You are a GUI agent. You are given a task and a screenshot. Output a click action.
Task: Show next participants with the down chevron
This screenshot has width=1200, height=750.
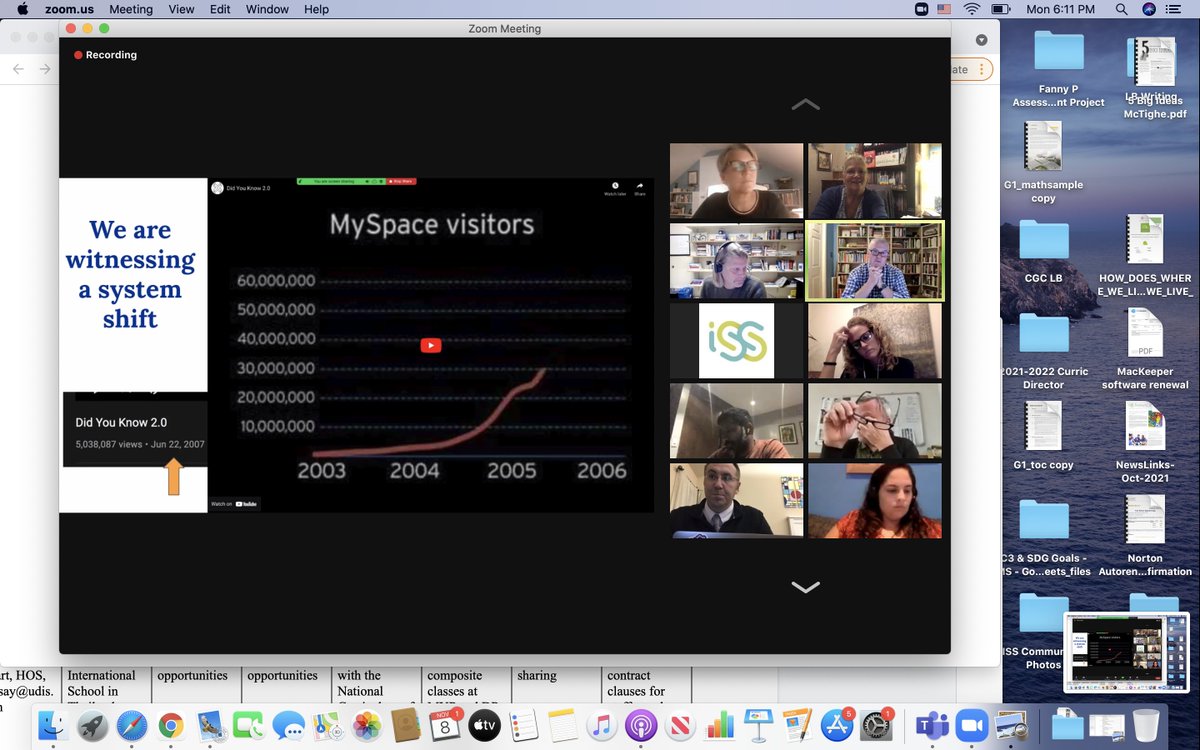[x=805, y=587]
